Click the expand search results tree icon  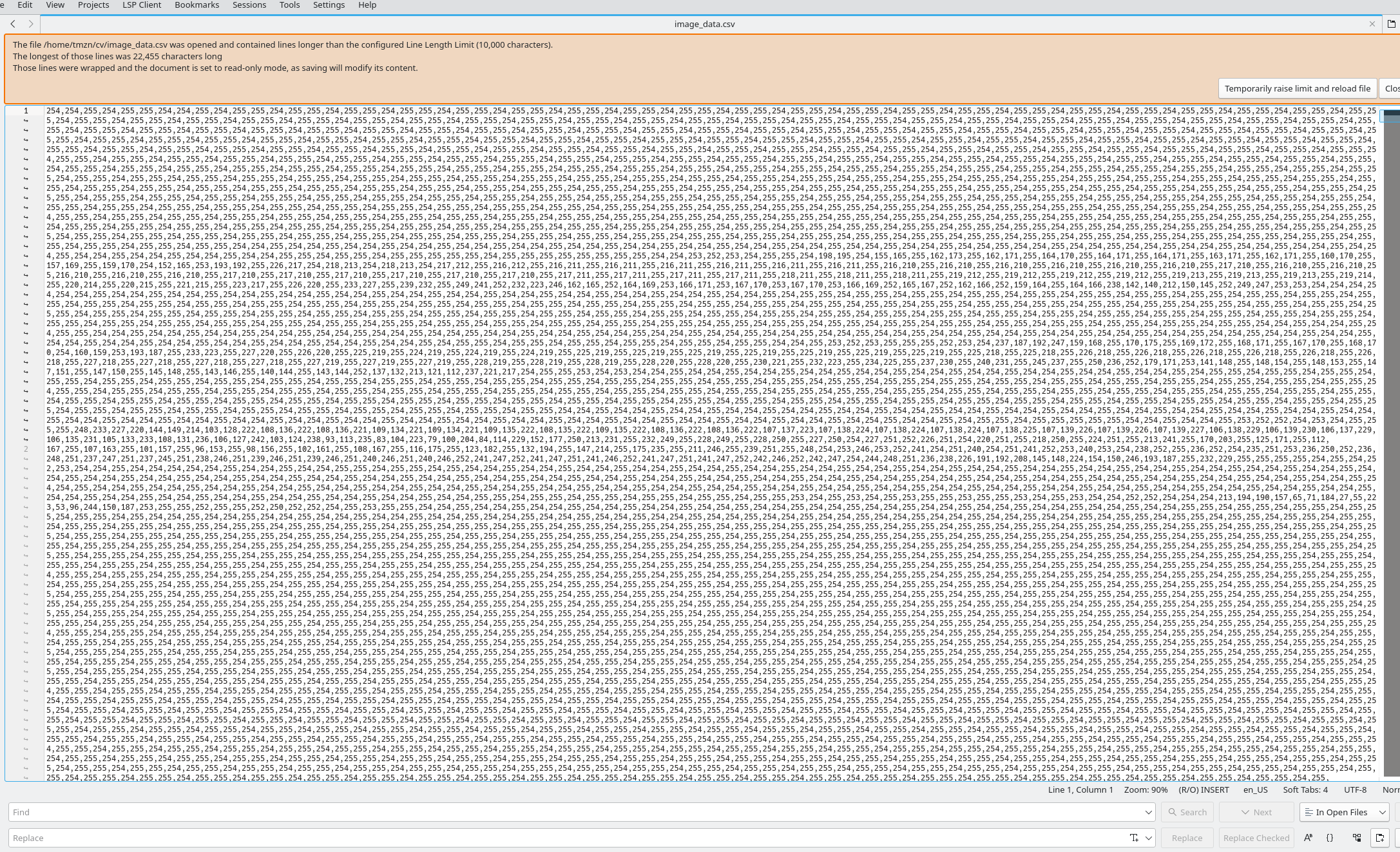click(x=1358, y=838)
